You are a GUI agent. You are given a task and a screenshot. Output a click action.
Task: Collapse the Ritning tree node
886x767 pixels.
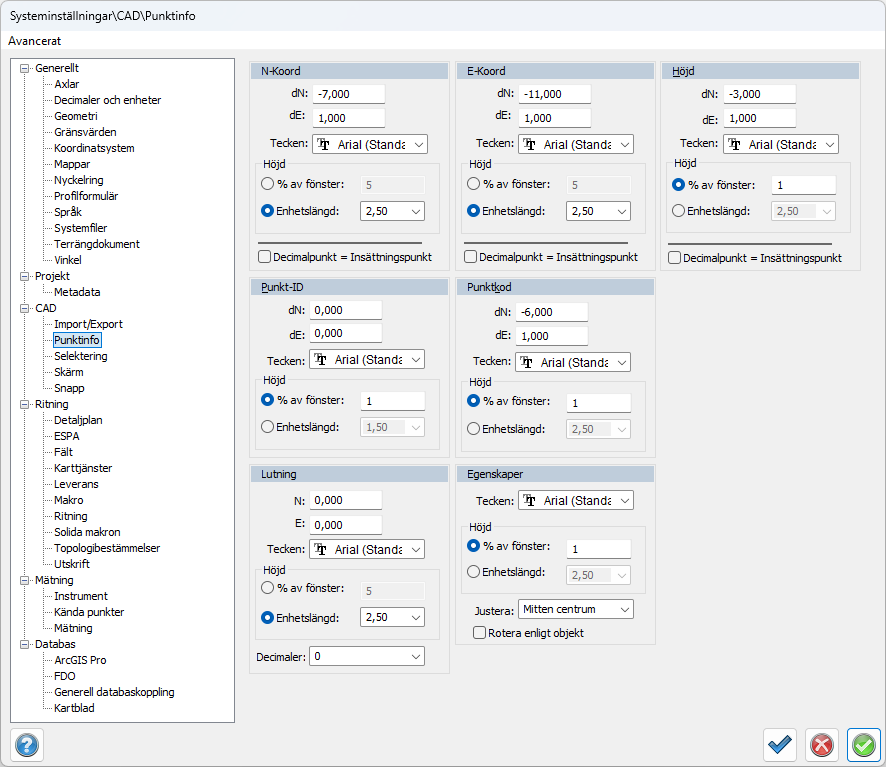click(x=25, y=404)
